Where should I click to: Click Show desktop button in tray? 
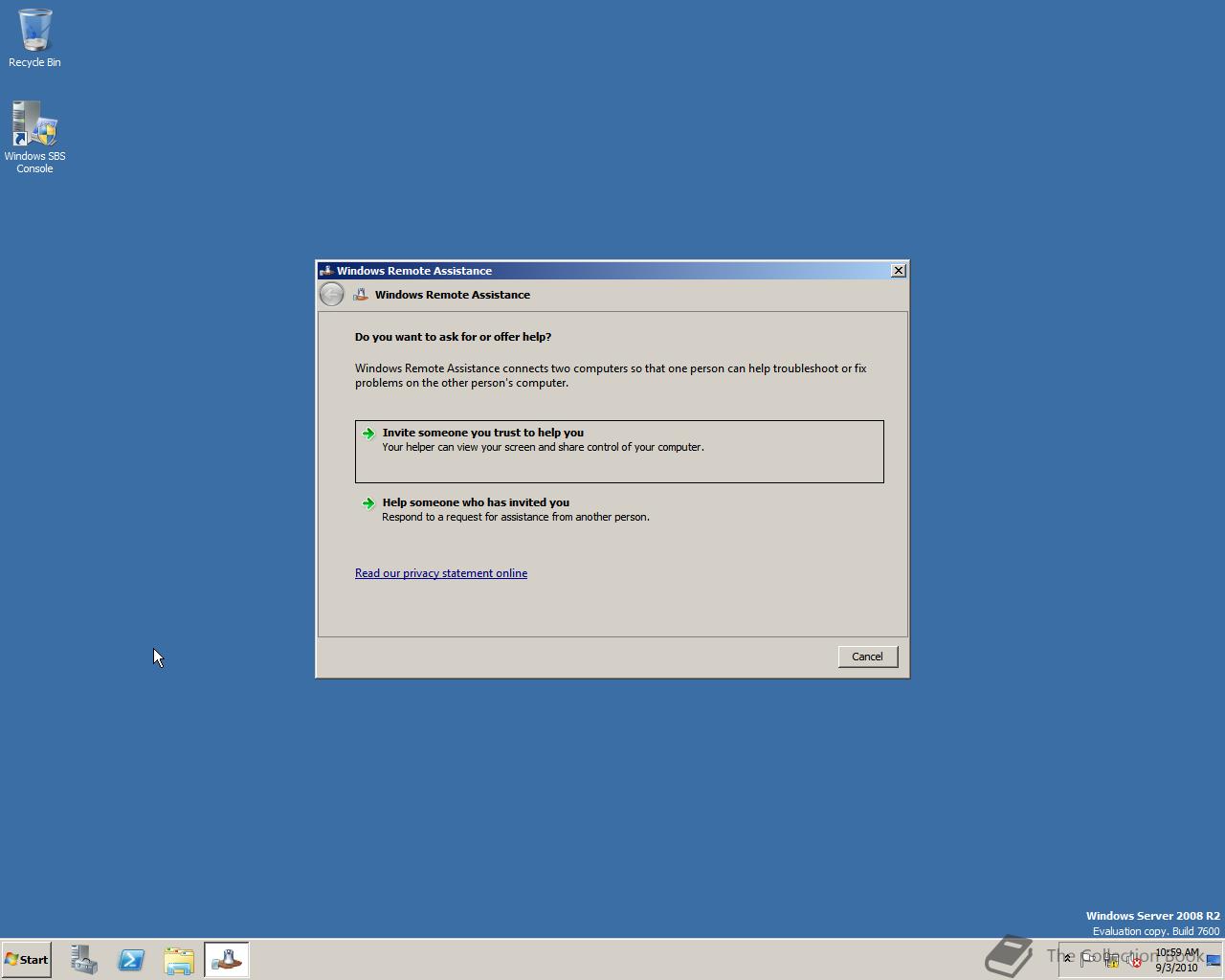point(1214,960)
